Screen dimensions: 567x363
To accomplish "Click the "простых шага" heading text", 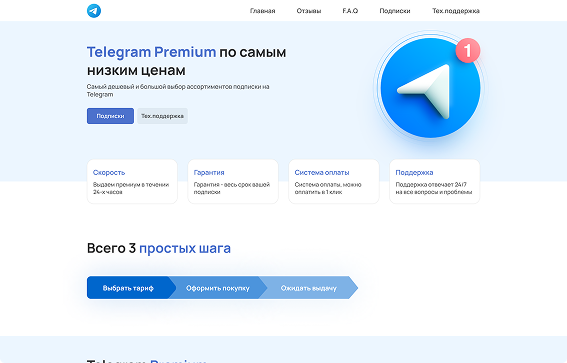I will [185, 248].
